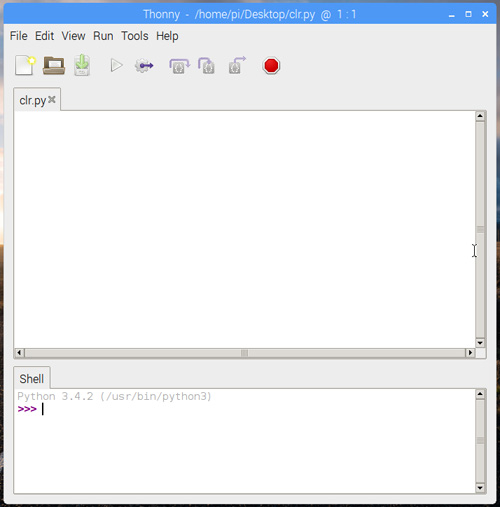Click the Step Over toolbar icon
The height and width of the screenshot is (507, 500).
pos(179,66)
